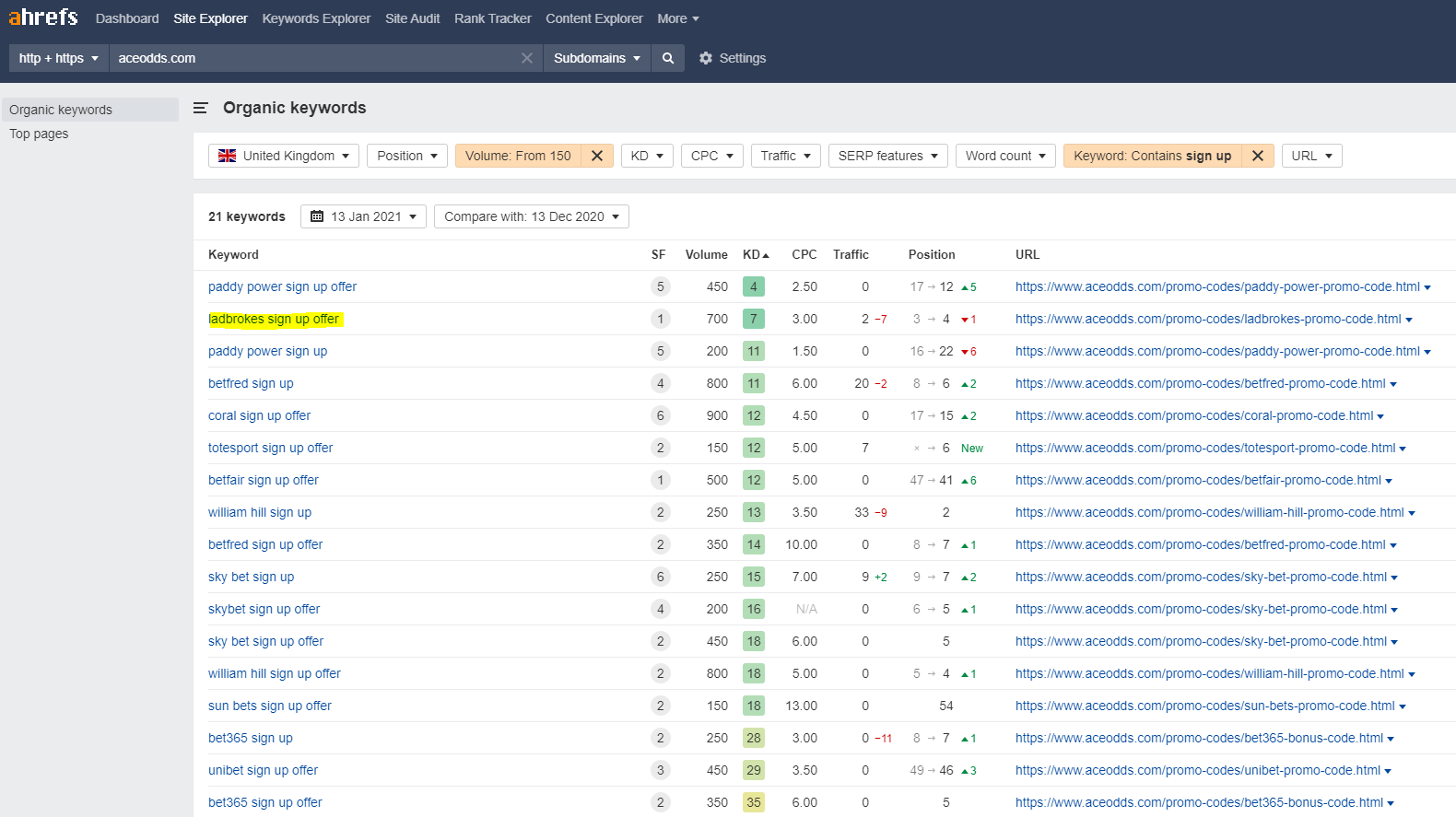
Task: Open the 13 Jan 2021 date picker
Action: coord(363,216)
